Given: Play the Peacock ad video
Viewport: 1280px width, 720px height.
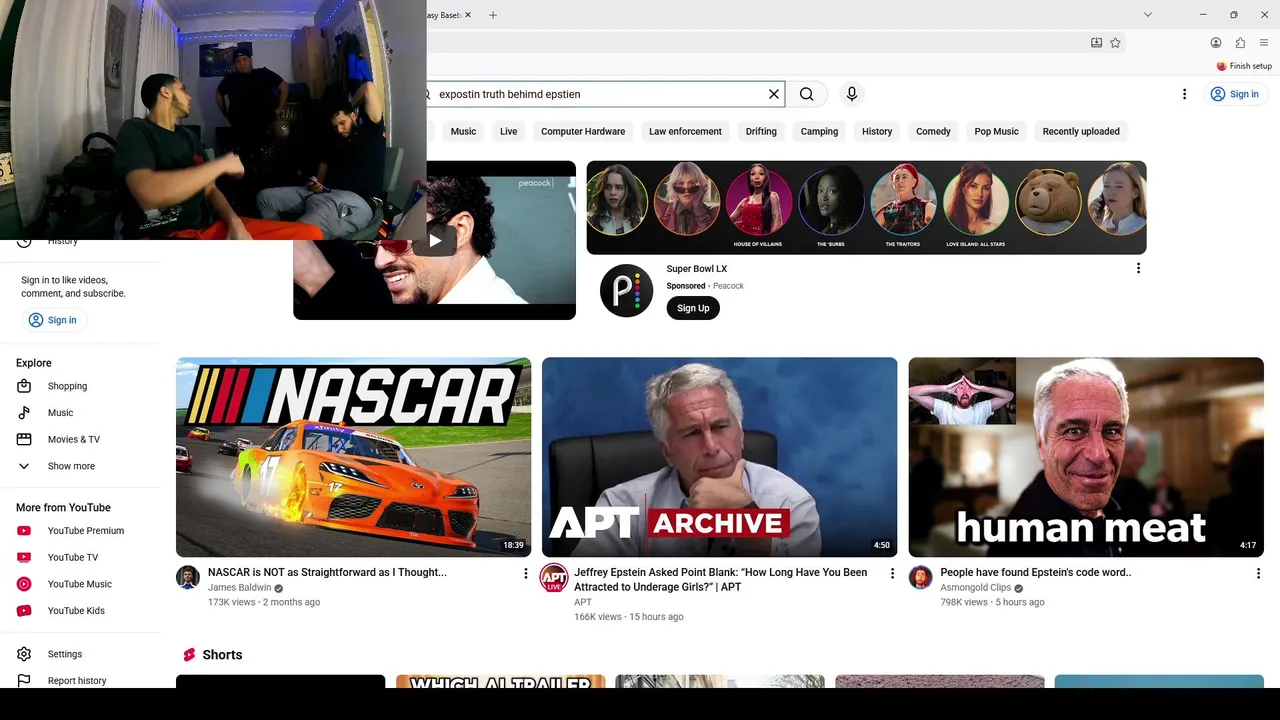Looking at the screenshot, I should (x=435, y=240).
